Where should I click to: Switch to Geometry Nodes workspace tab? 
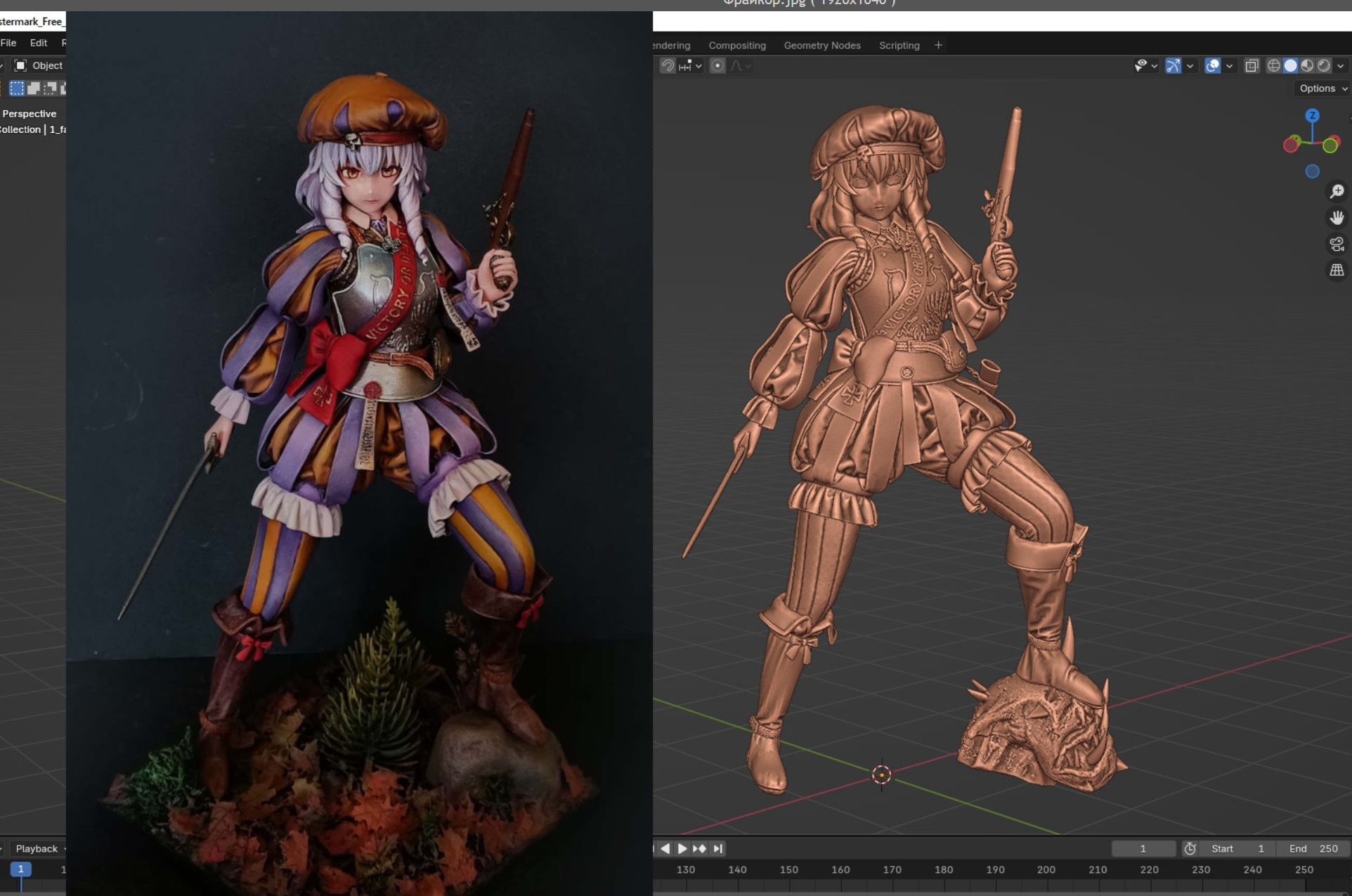pyautogui.click(x=821, y=45)
